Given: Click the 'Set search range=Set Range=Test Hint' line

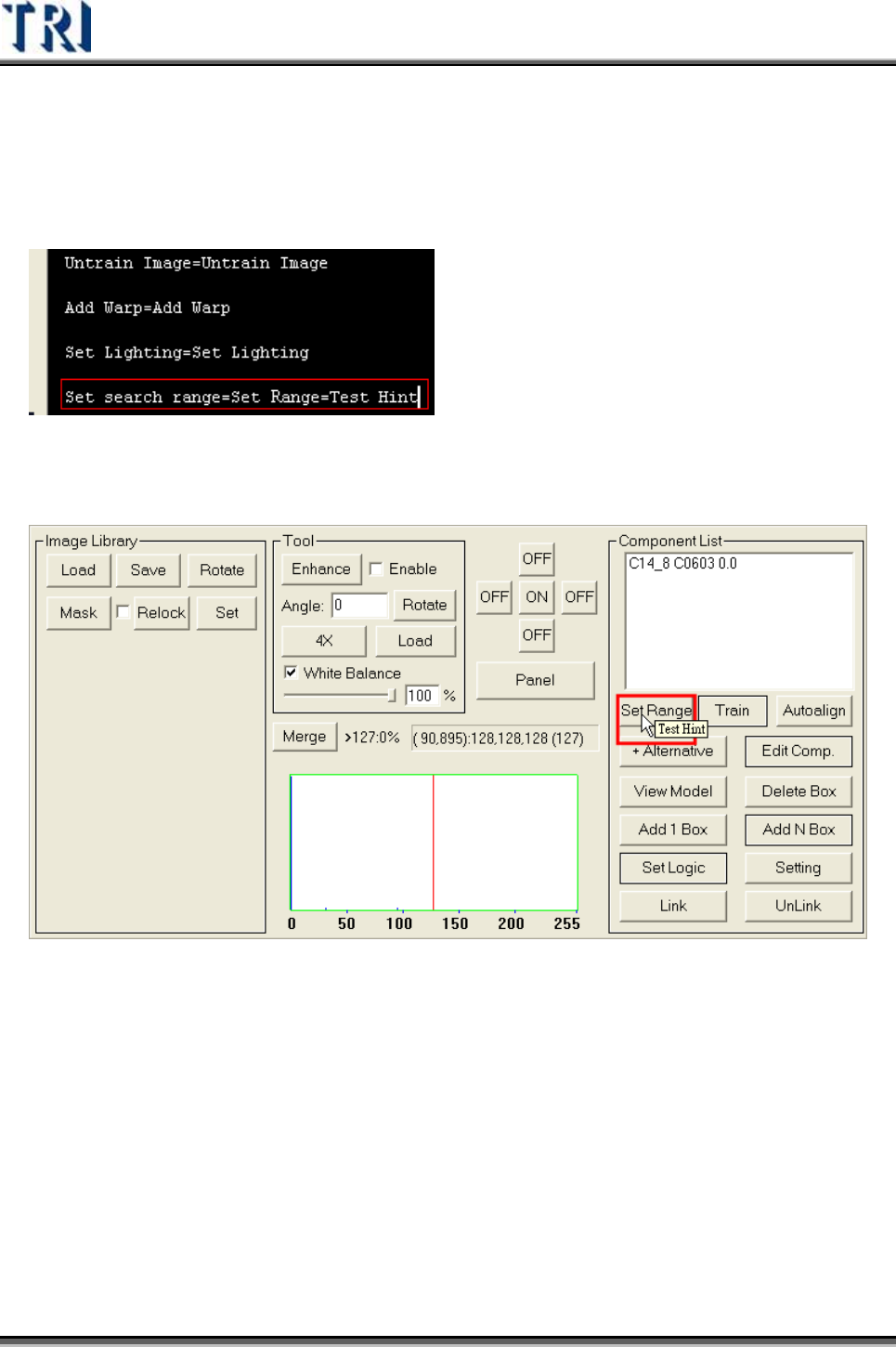Looking at the screenshot, I should pos(243,396).
